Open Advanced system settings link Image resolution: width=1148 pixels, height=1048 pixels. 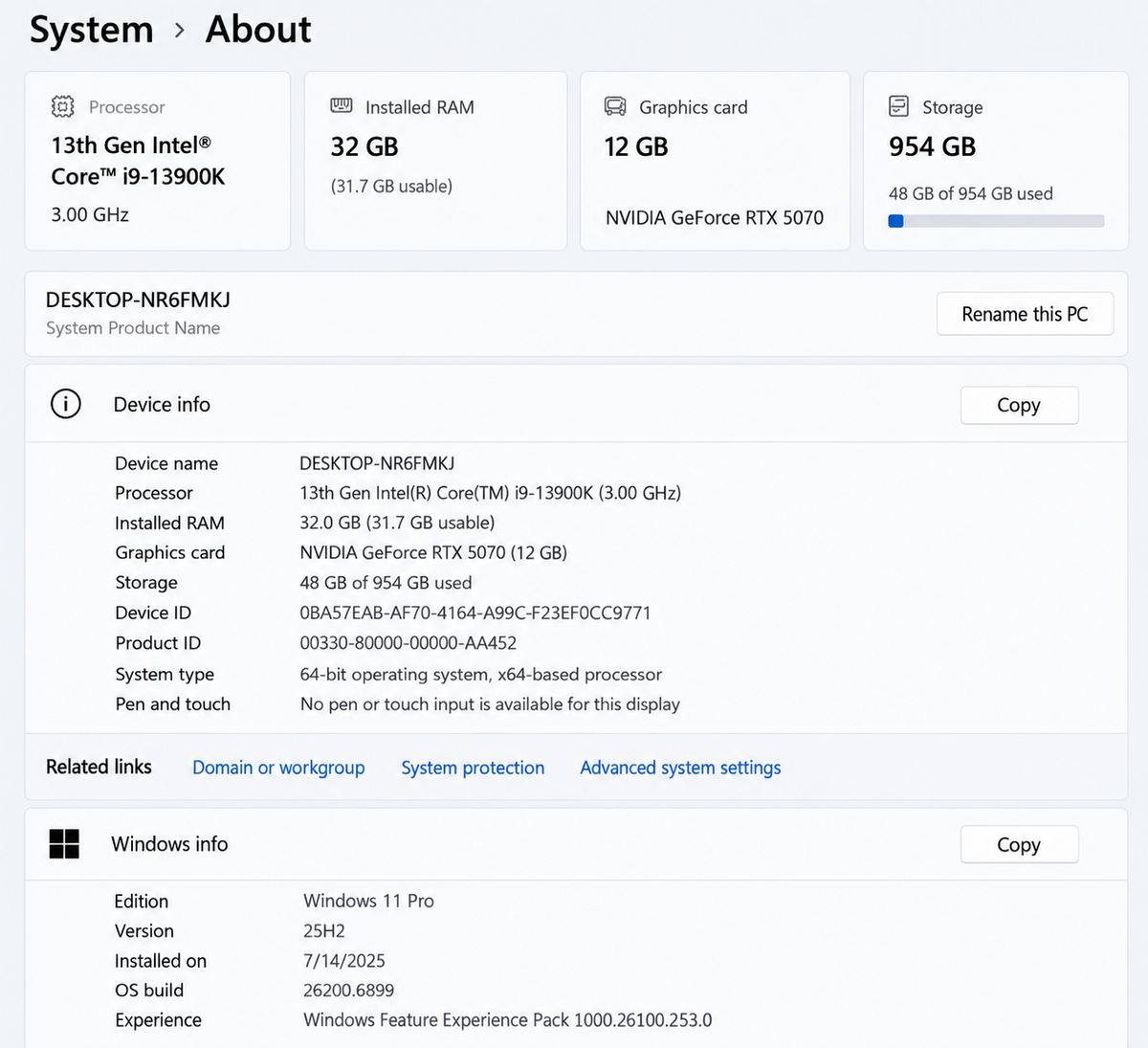pos(680,768)
